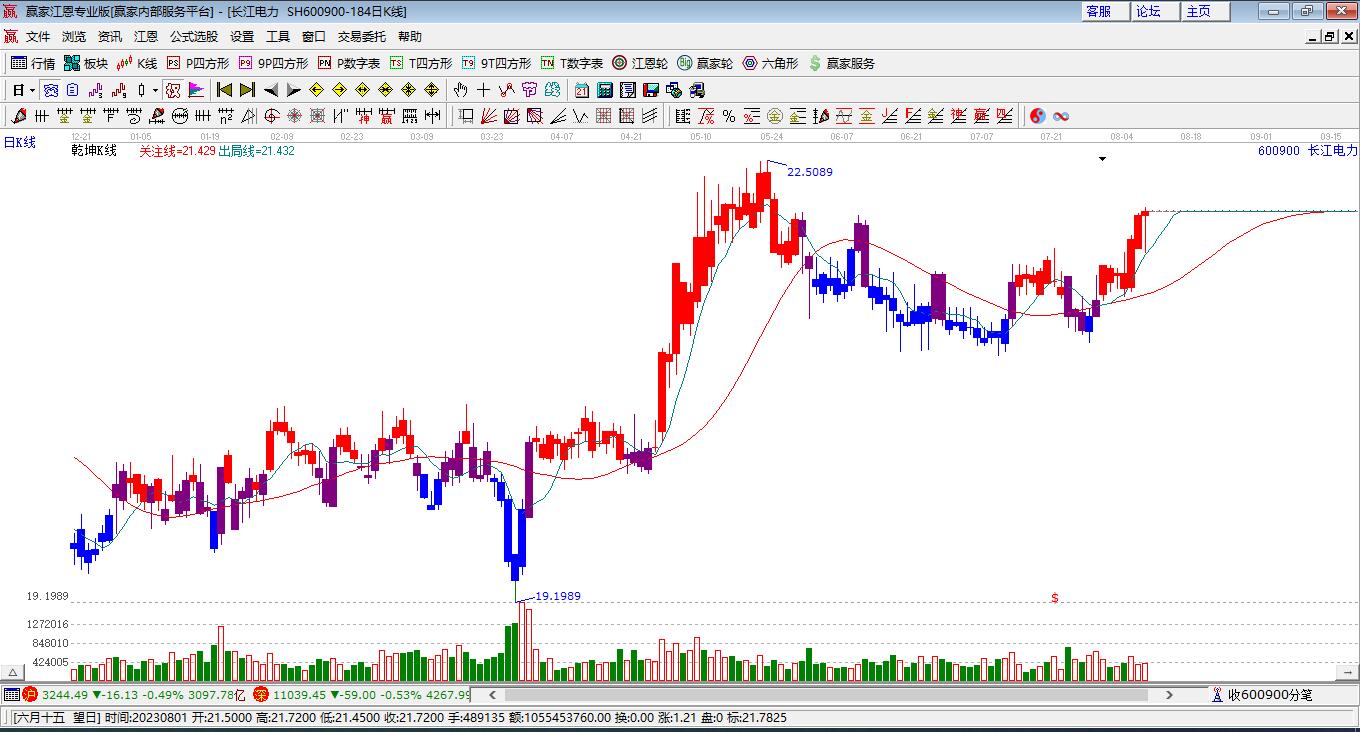Open the 板块 sector view

pyautogui.click(x=86, y=63)
